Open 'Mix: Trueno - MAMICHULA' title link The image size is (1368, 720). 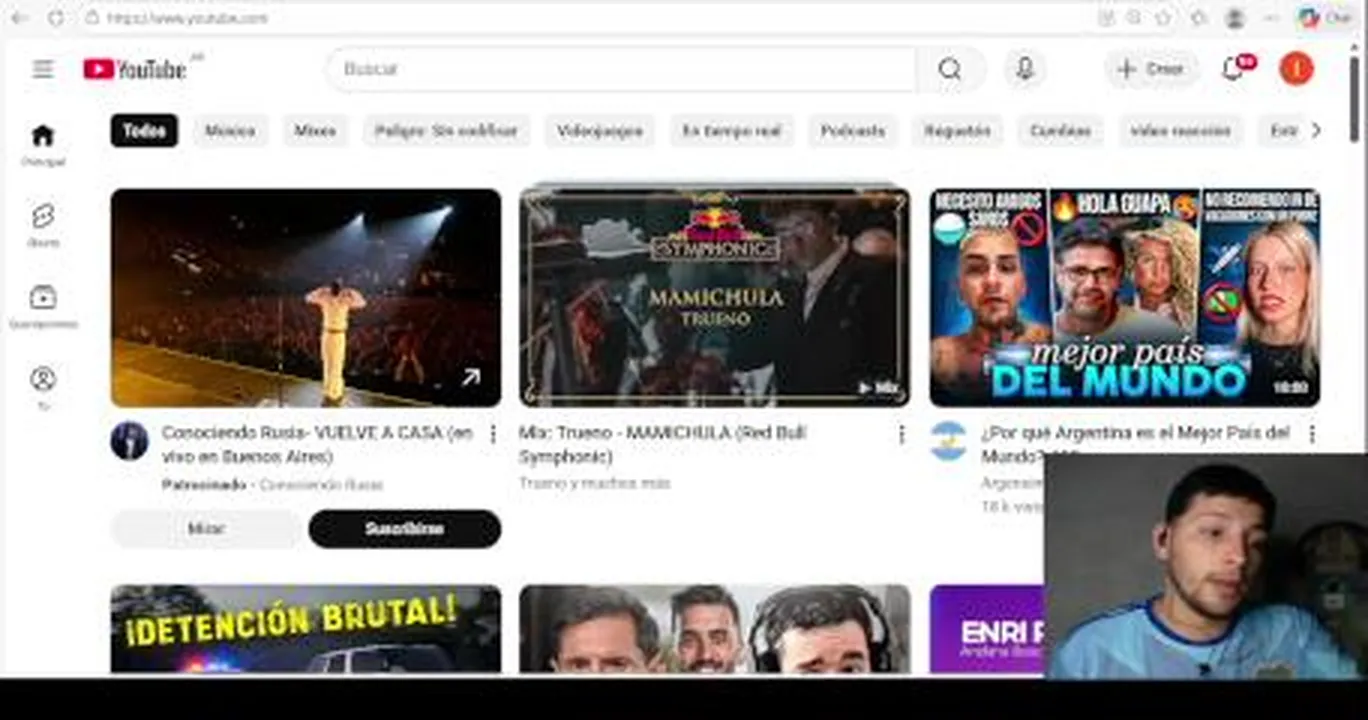(662, 445)
